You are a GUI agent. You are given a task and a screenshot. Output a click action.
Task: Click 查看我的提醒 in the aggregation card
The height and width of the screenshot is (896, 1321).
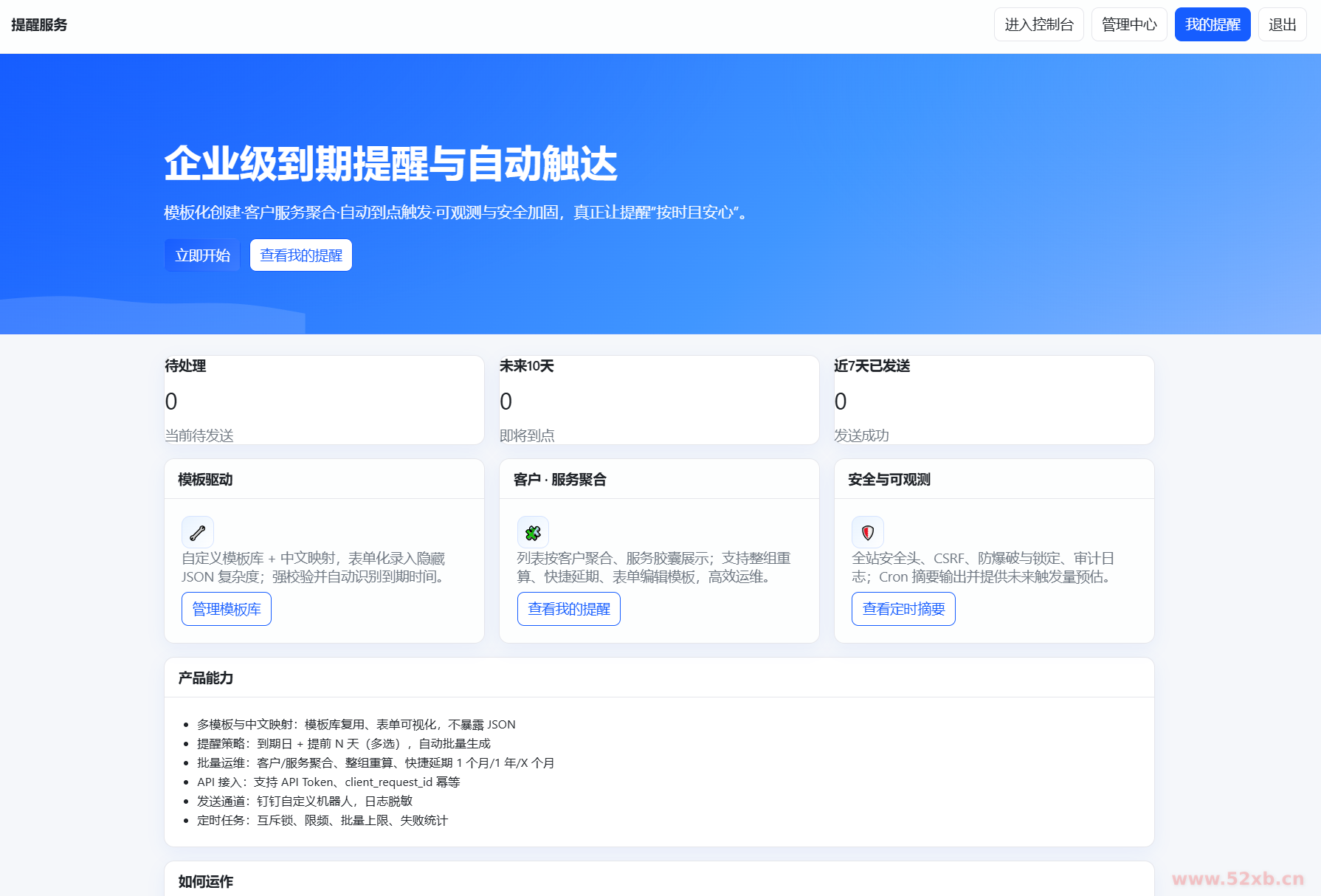(x=568, y=609)
